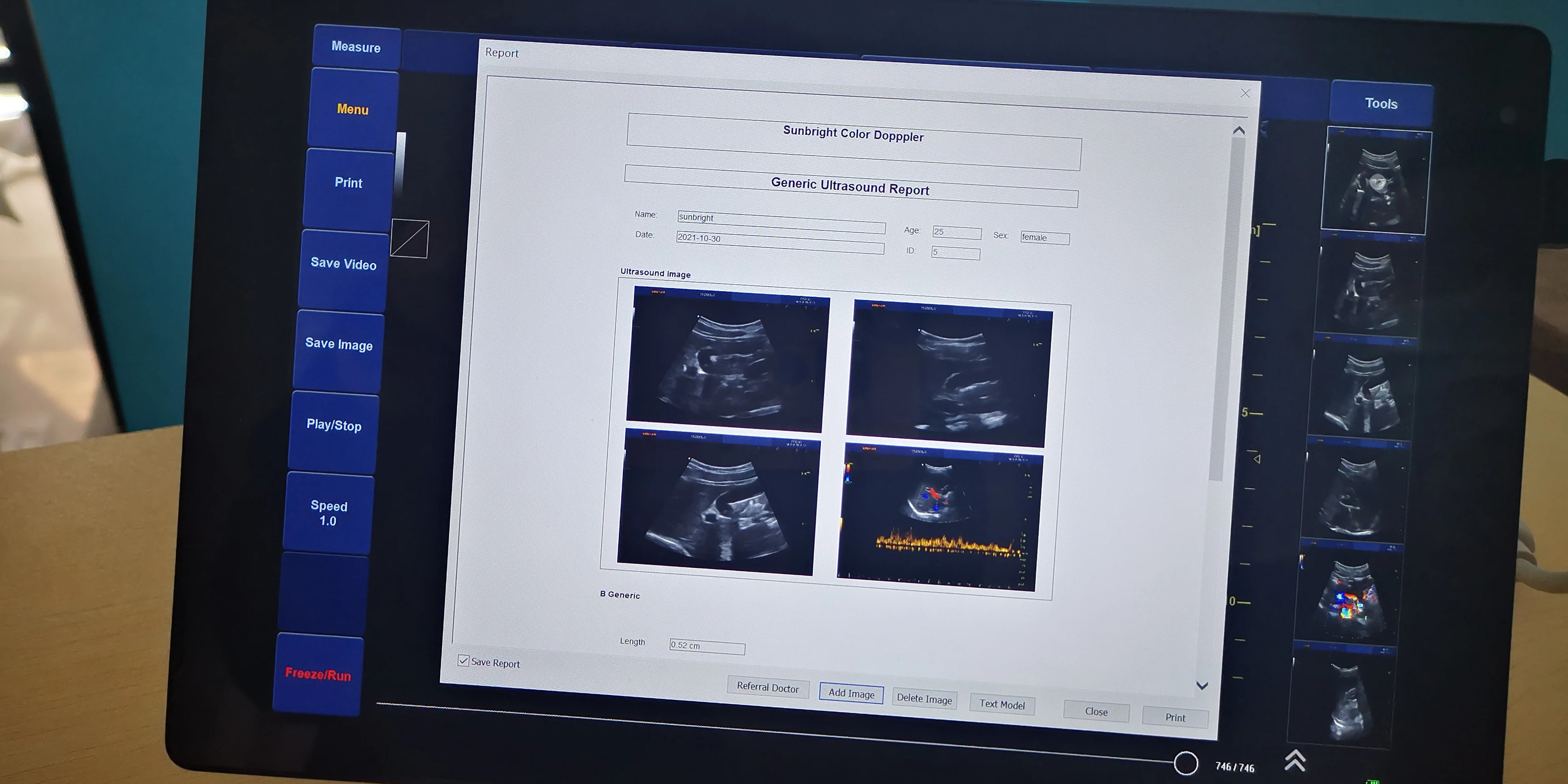Viewport: 1568px width, 784px height.
Task: Toggle the Save Report checkbox
Action: click(x=464, y=661)
